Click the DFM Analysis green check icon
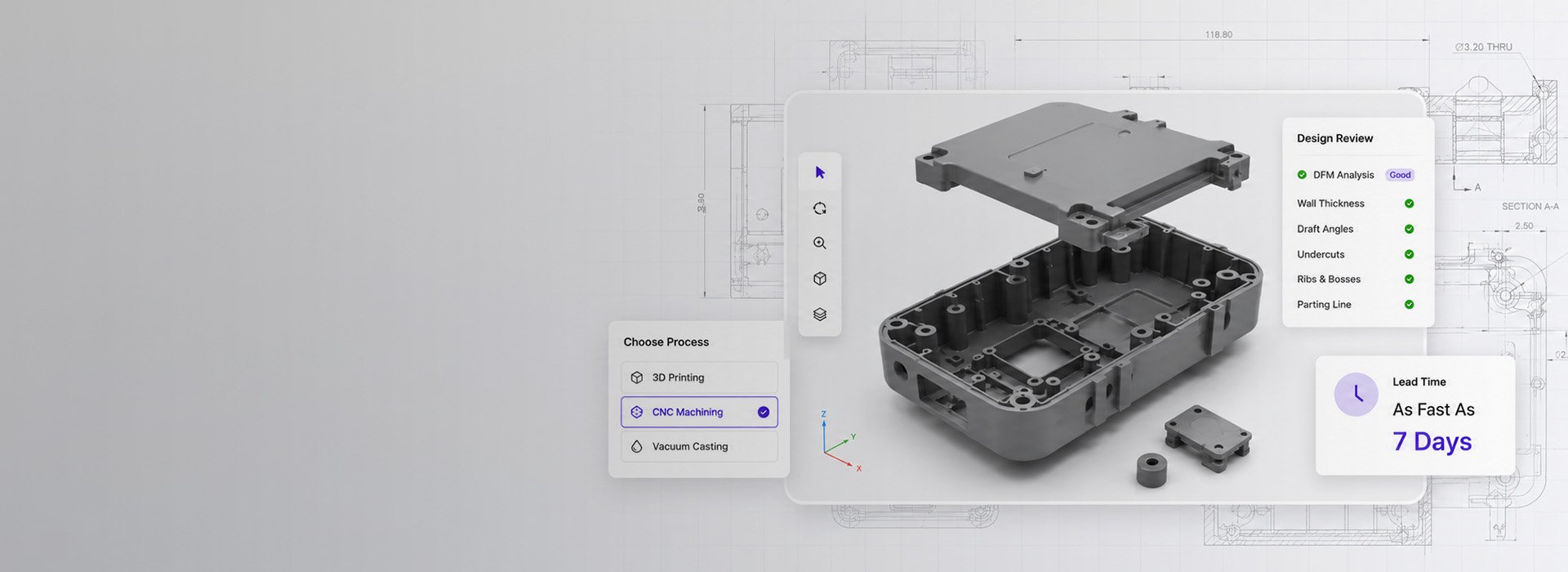 1302,175
